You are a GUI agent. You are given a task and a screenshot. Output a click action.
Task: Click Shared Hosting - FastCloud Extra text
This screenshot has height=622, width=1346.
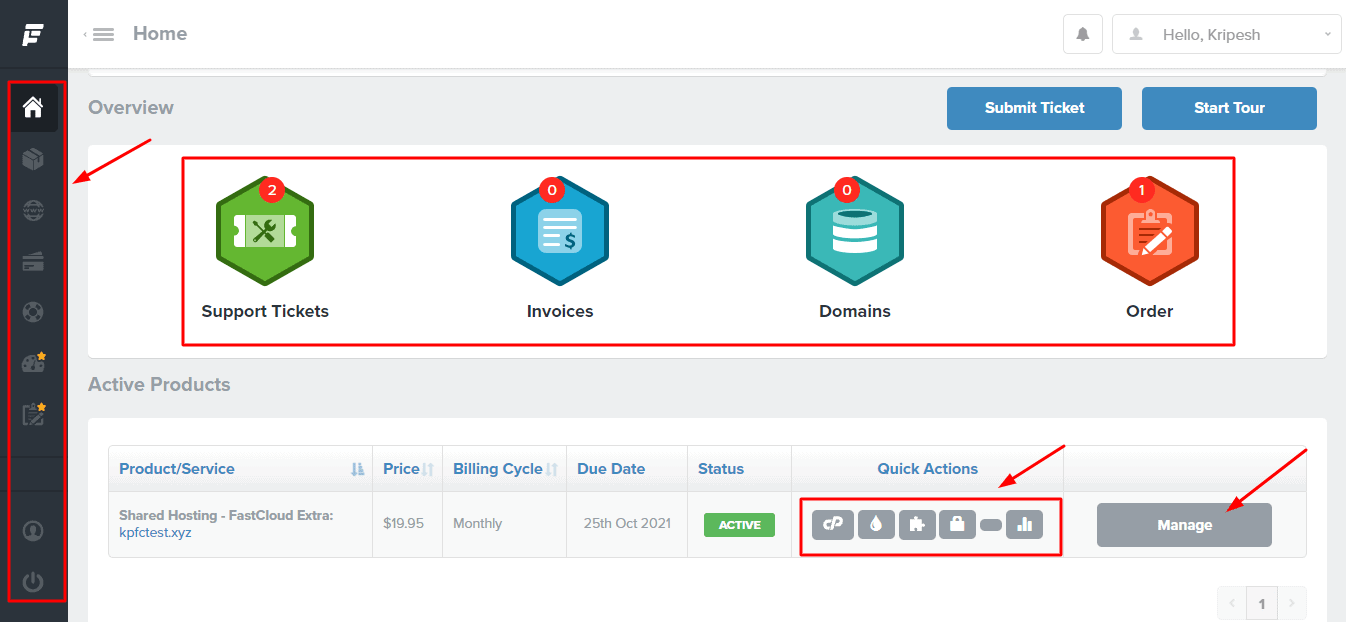pos(226,515)
